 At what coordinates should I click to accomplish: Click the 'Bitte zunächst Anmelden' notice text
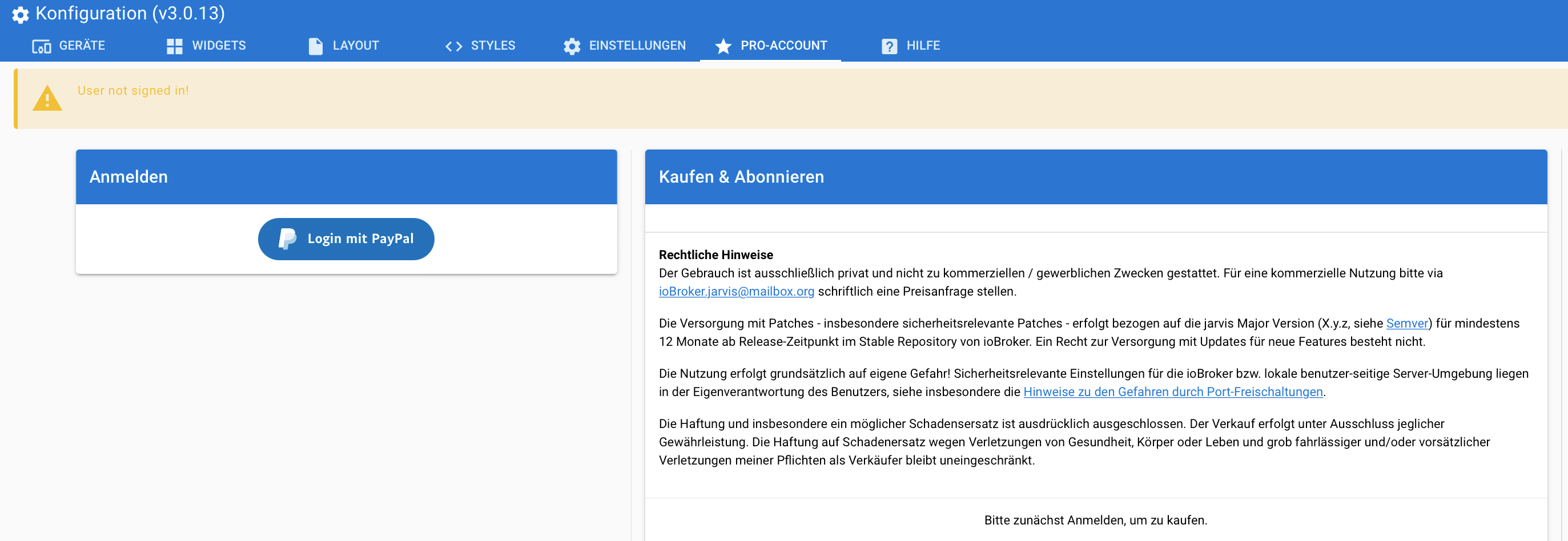pos(1095,520)
